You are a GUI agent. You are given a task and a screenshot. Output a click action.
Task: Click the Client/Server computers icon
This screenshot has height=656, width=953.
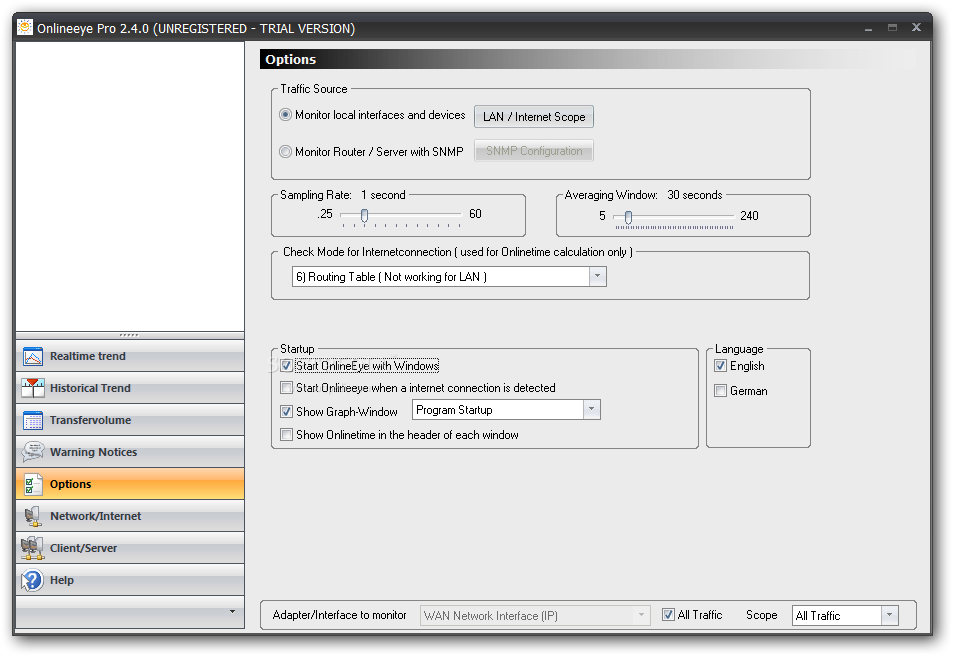tap(33, 548)
